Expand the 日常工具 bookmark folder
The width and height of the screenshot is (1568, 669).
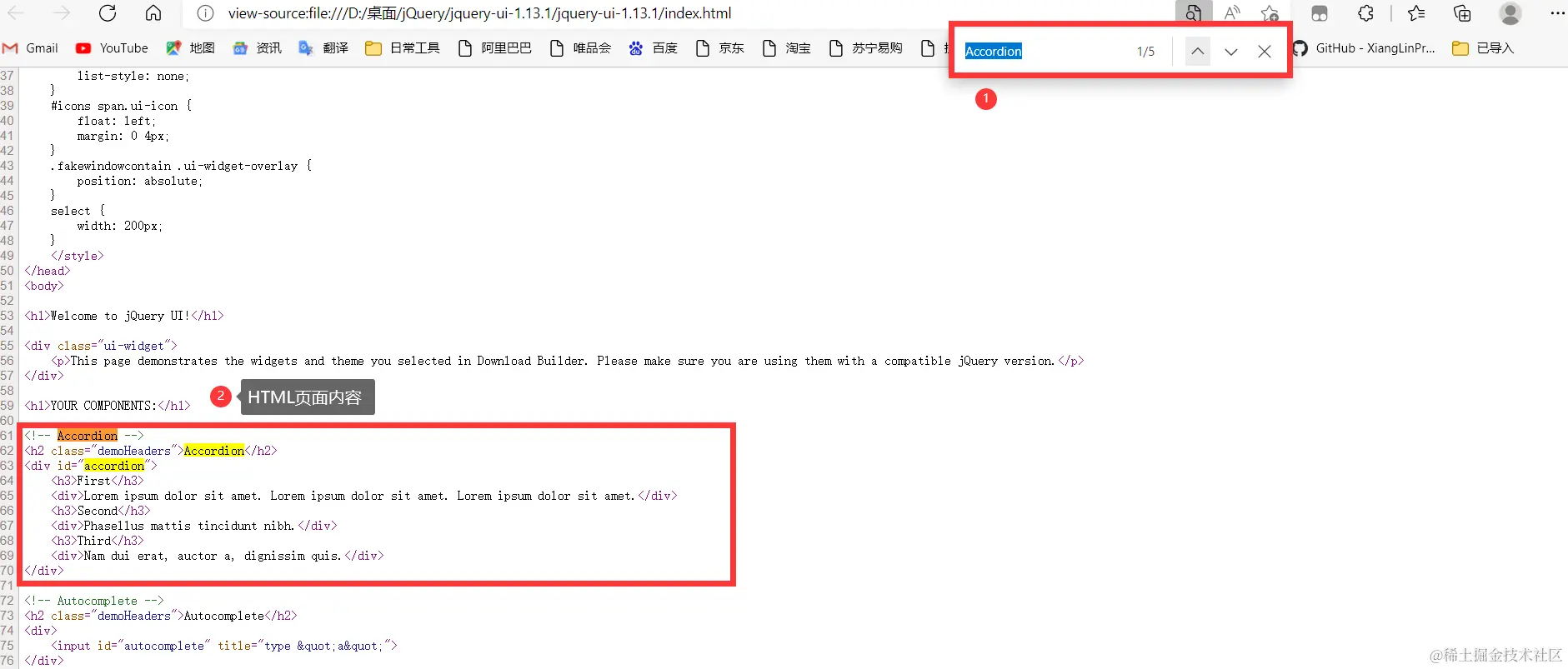(403, 48)
